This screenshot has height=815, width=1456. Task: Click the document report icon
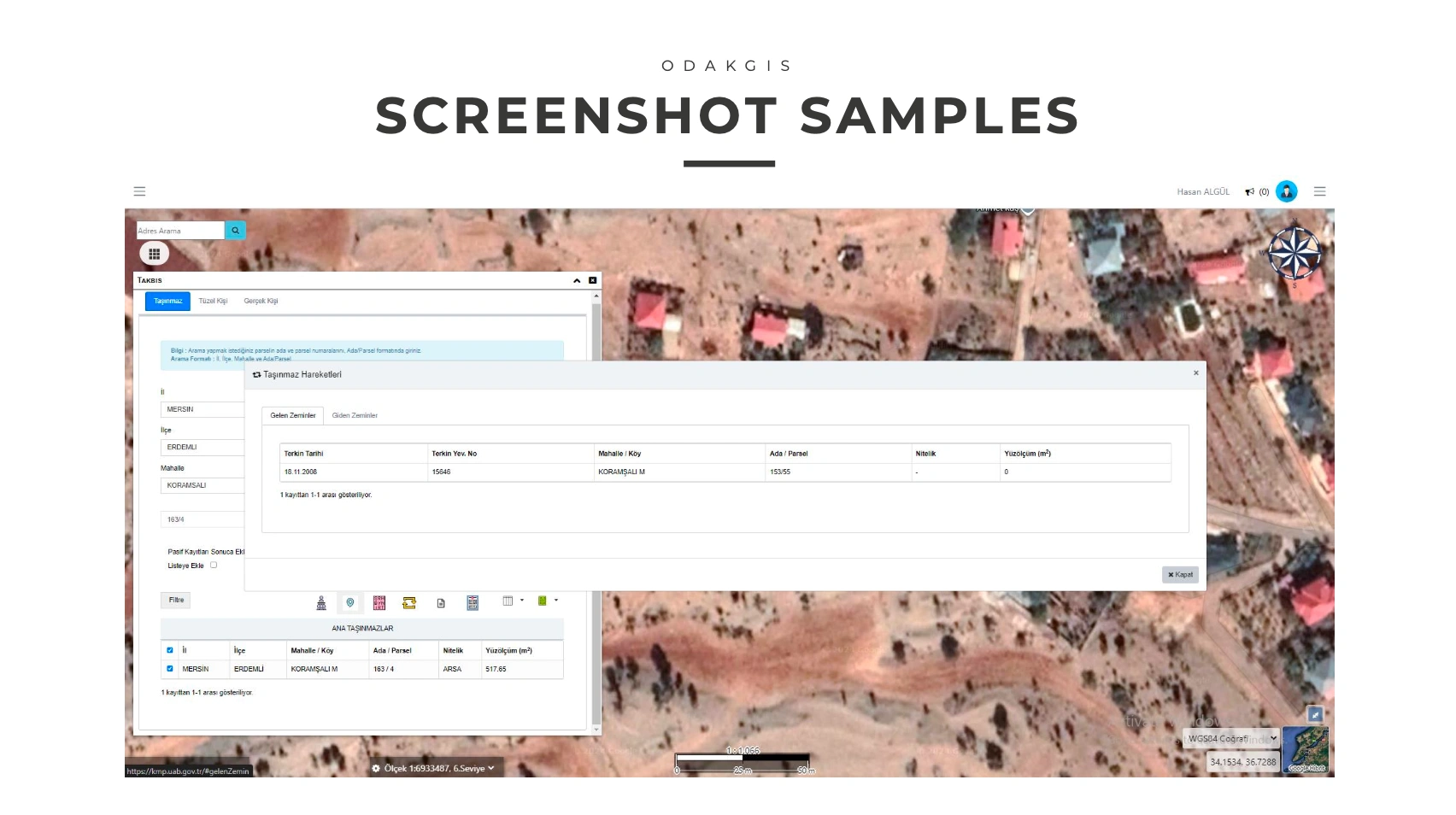tap(441, 603)
